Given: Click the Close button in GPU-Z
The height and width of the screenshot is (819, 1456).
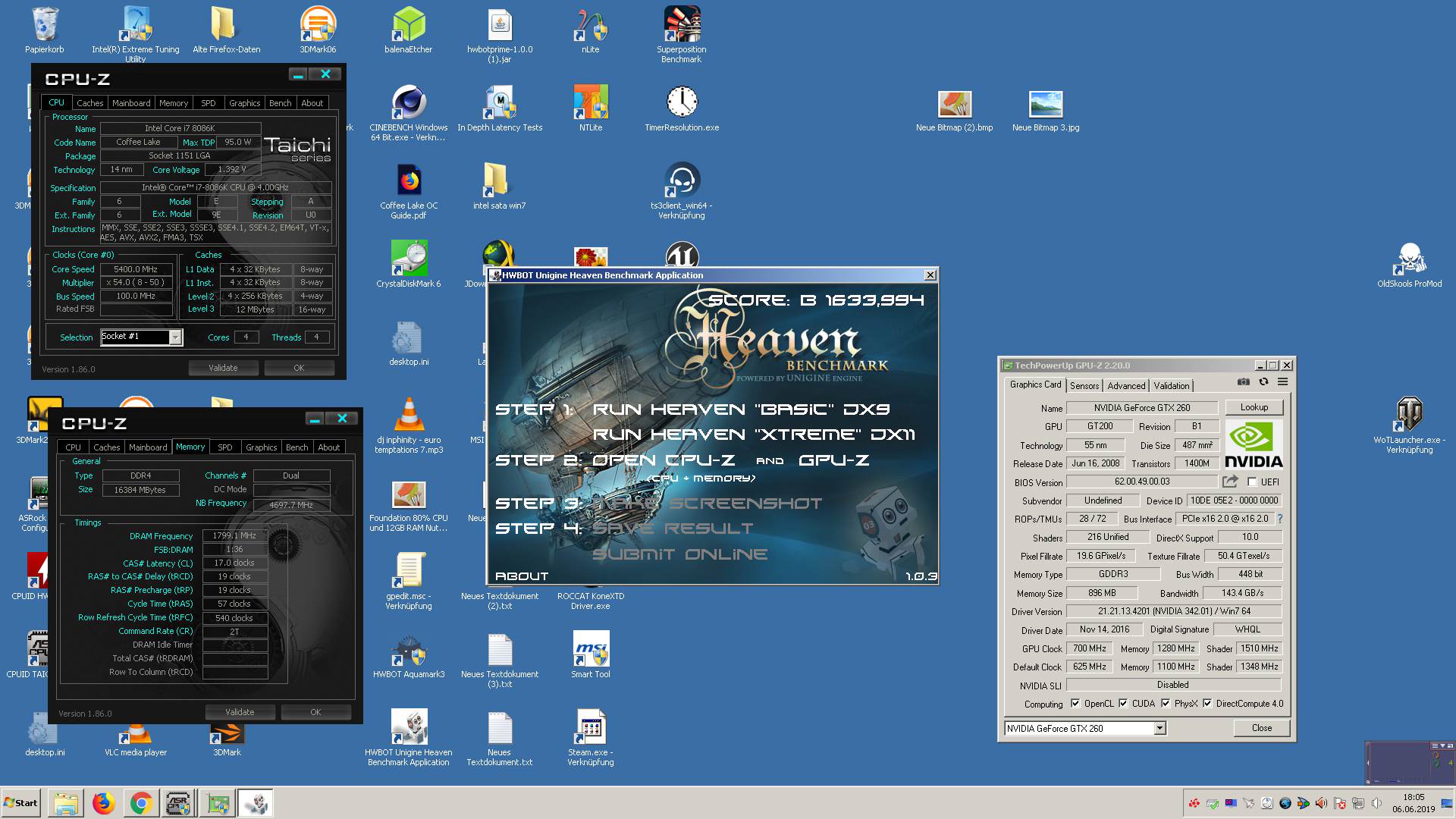Looking at the screenshot, I should tap(1262, 728).
